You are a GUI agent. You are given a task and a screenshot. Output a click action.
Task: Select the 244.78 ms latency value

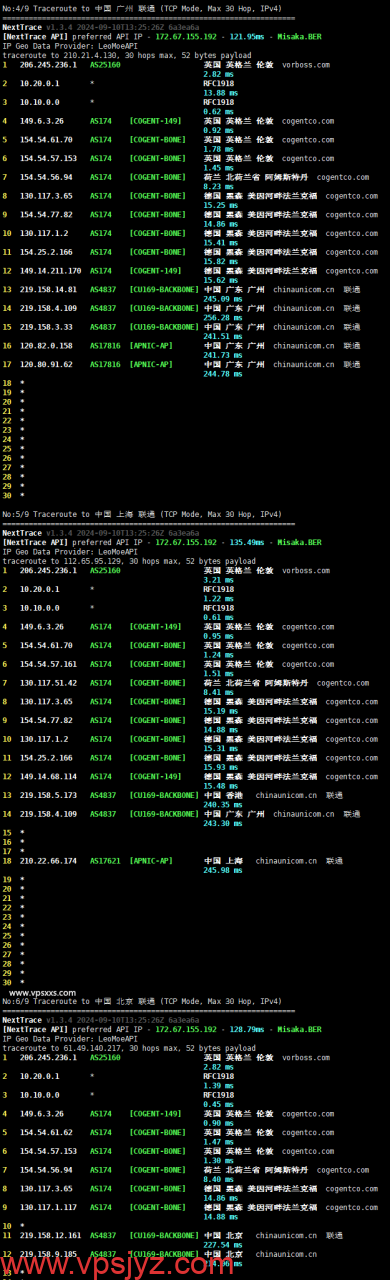point(222,373)
